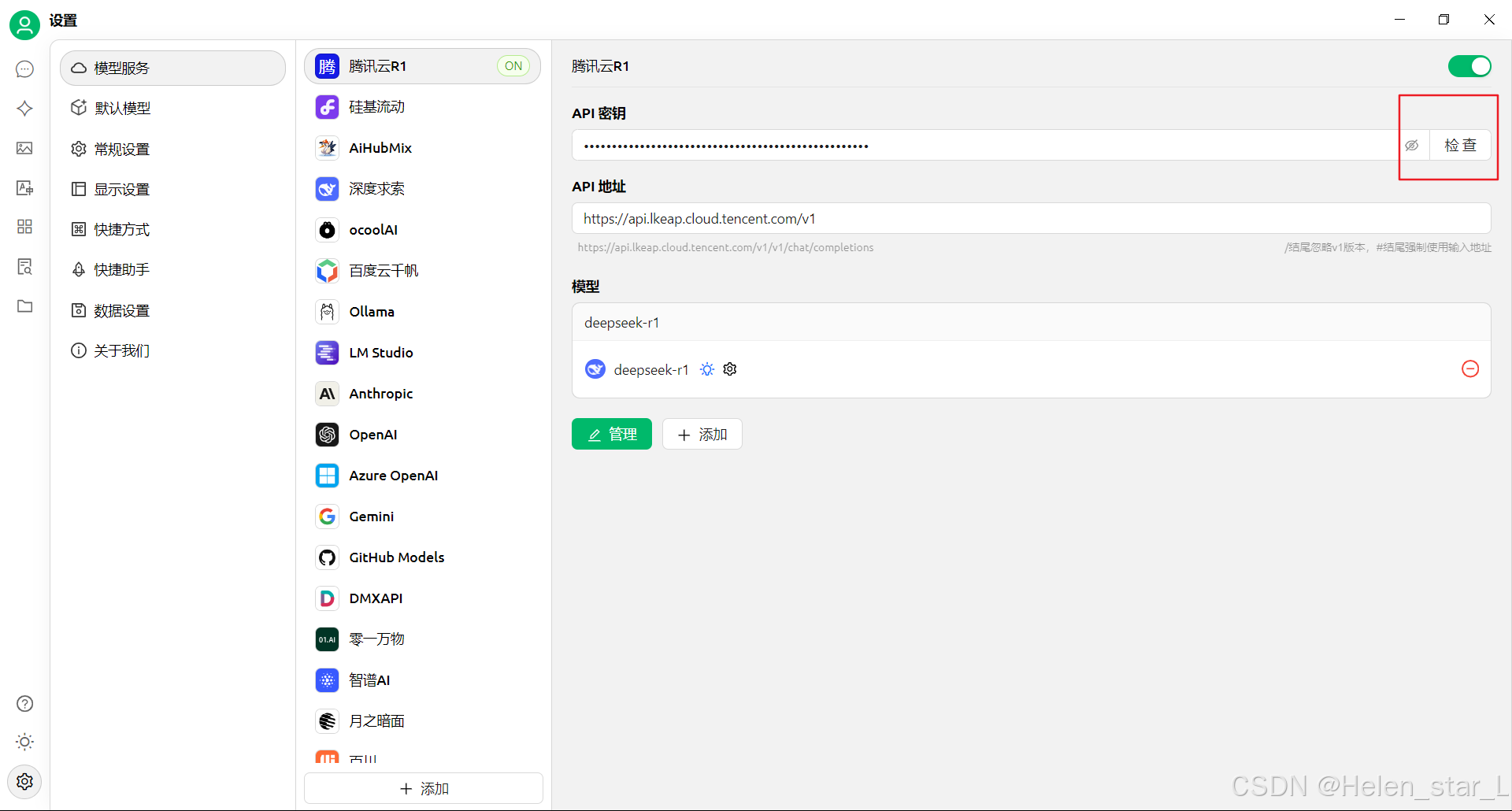This screenshot has width=1512, height=811.
Task: Show the API key via eye icon
Action: [x=1412, y=145]
